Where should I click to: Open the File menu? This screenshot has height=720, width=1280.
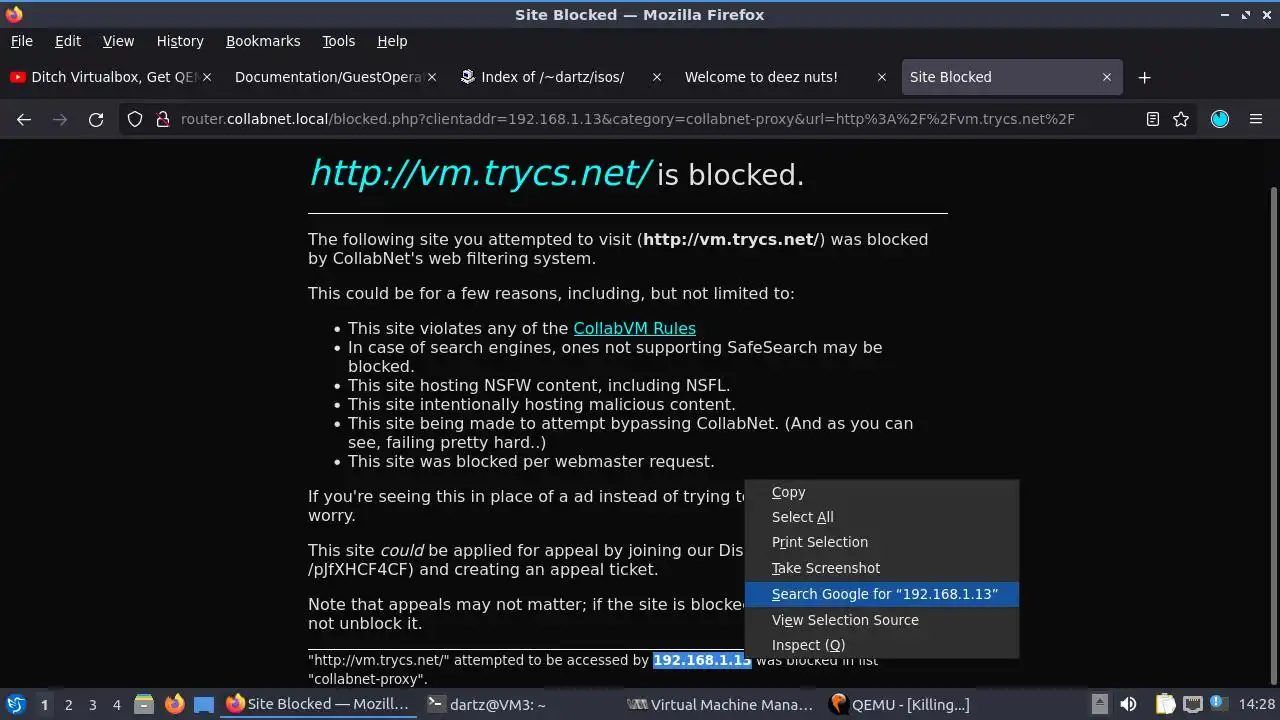[21, 41]
